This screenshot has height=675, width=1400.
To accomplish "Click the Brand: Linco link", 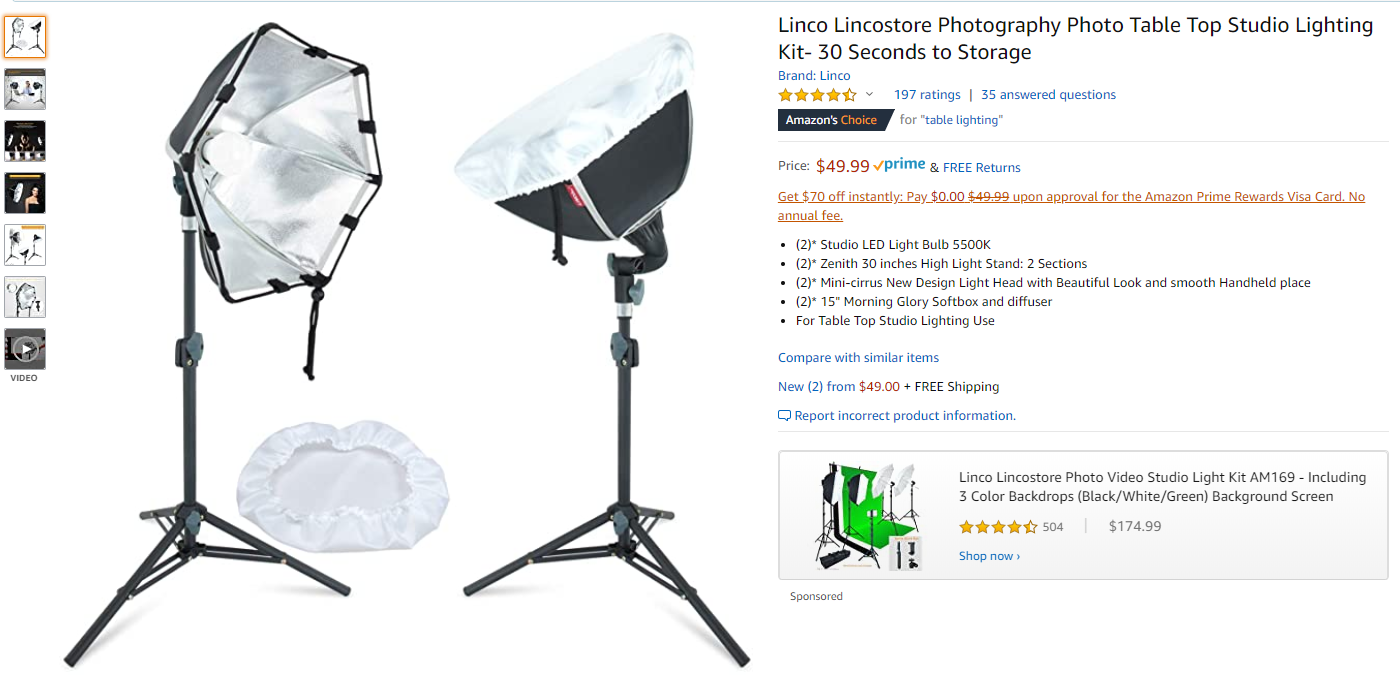I will pyautogui.click(x=814, y=75).
